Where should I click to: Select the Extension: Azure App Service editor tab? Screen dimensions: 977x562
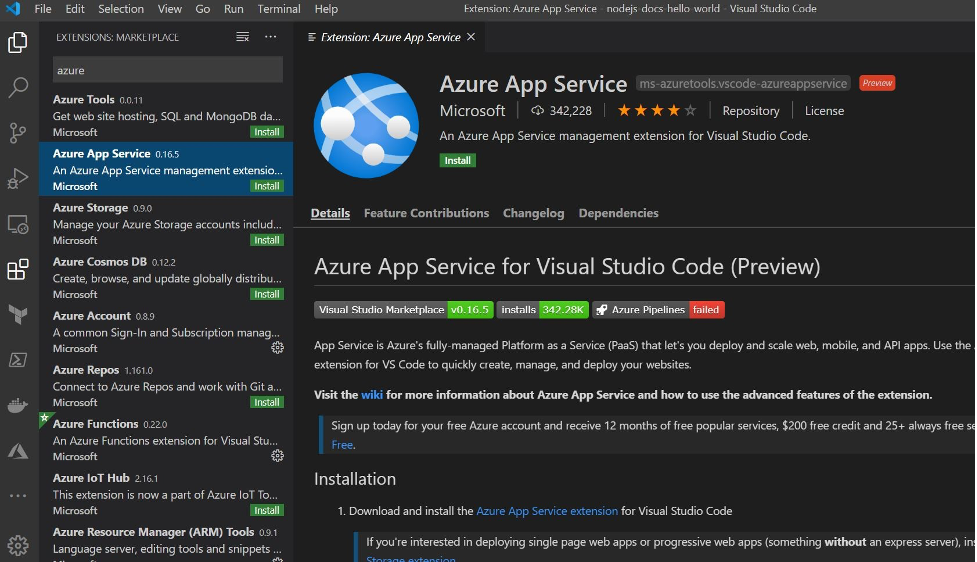(x=390, y=37)
